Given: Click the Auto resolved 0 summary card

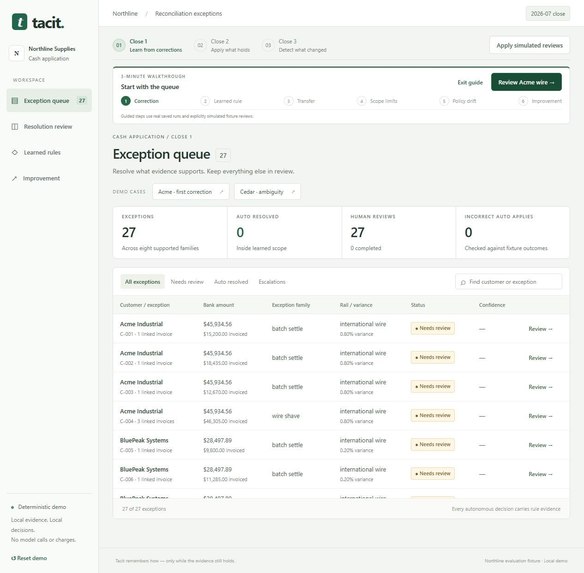Looking at the screenshot, I should (285, 232).
